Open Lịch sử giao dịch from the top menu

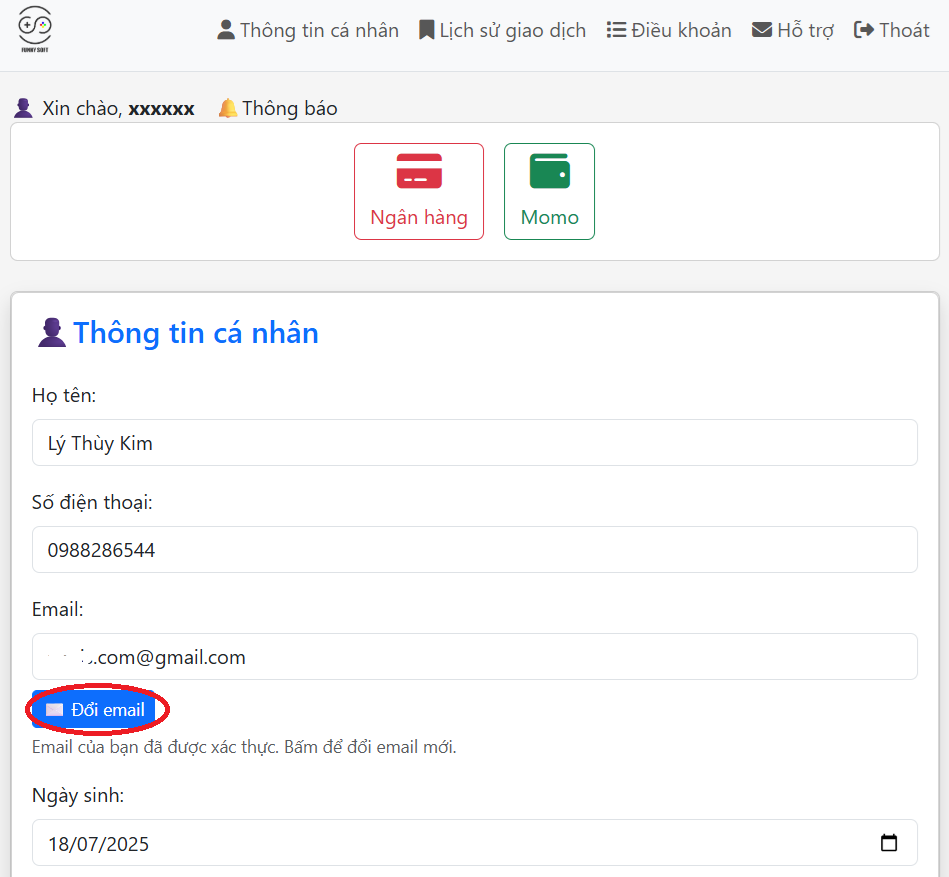(511, 29)
